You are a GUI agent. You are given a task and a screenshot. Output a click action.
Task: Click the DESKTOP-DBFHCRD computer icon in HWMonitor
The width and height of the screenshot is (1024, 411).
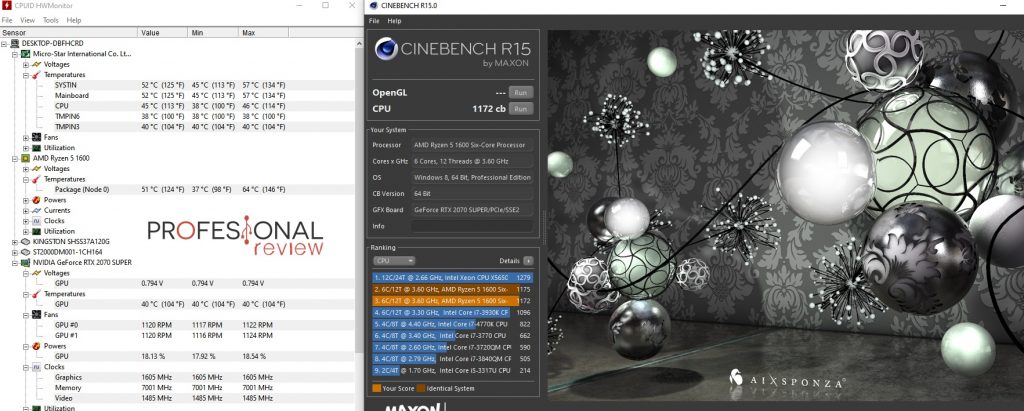coord(14,43)
